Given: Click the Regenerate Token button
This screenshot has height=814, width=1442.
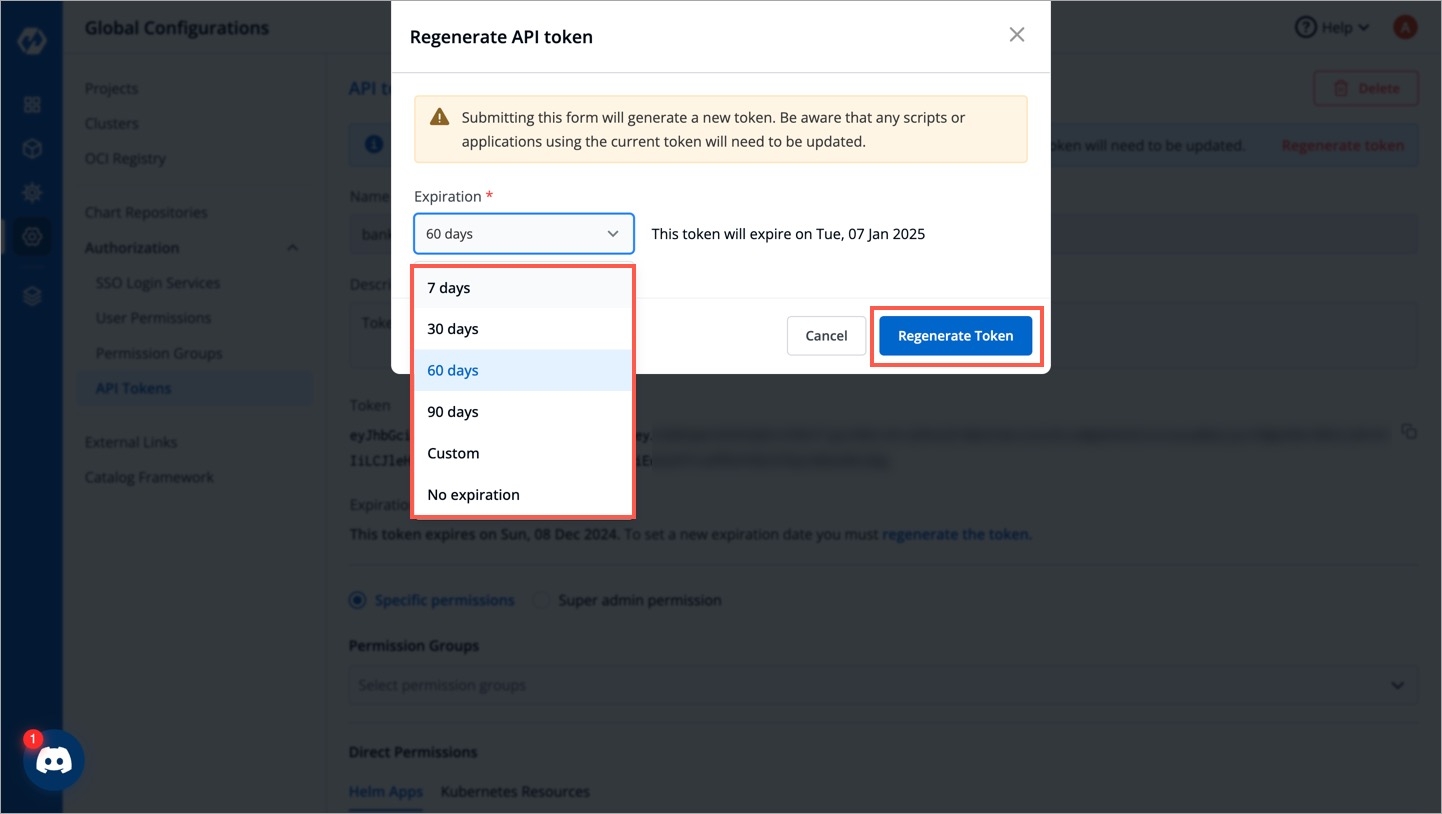Looking at the screenshot, I should click(955, 336).
